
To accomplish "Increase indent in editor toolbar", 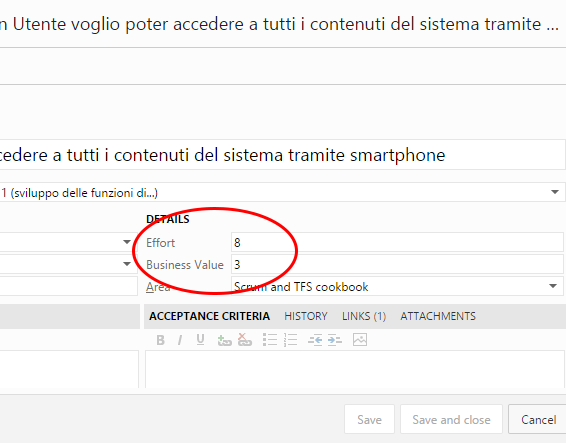I will pos(335,340).
